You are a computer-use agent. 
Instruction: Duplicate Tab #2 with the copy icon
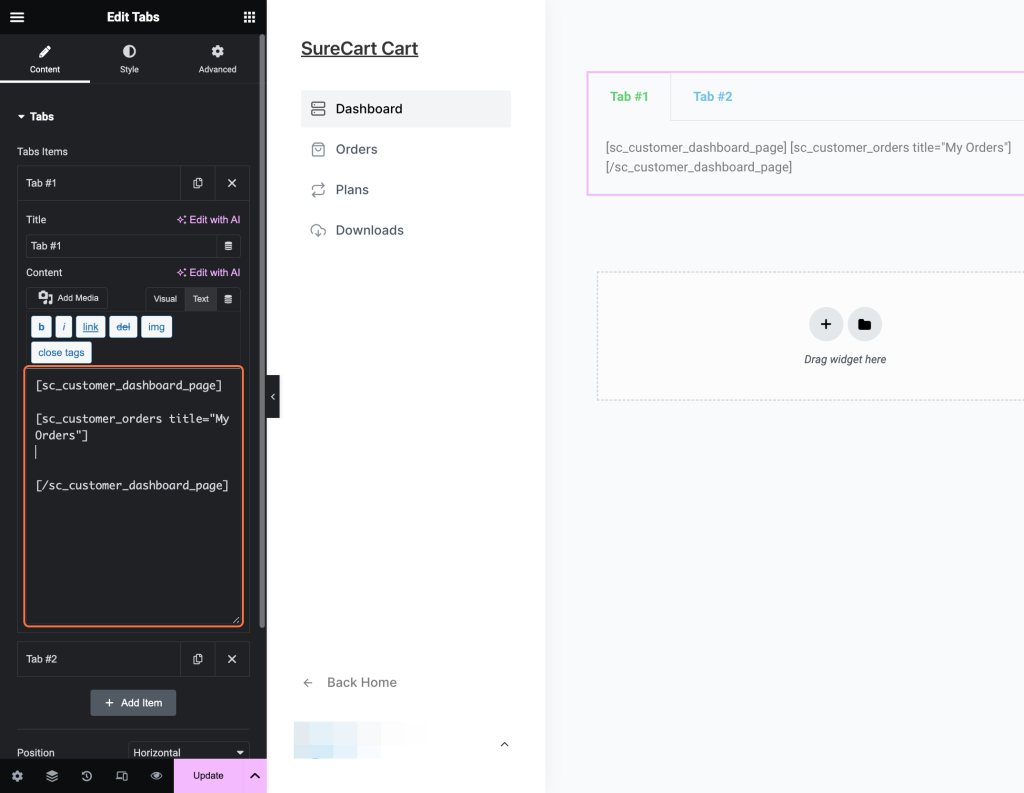(x=197, y=659)
